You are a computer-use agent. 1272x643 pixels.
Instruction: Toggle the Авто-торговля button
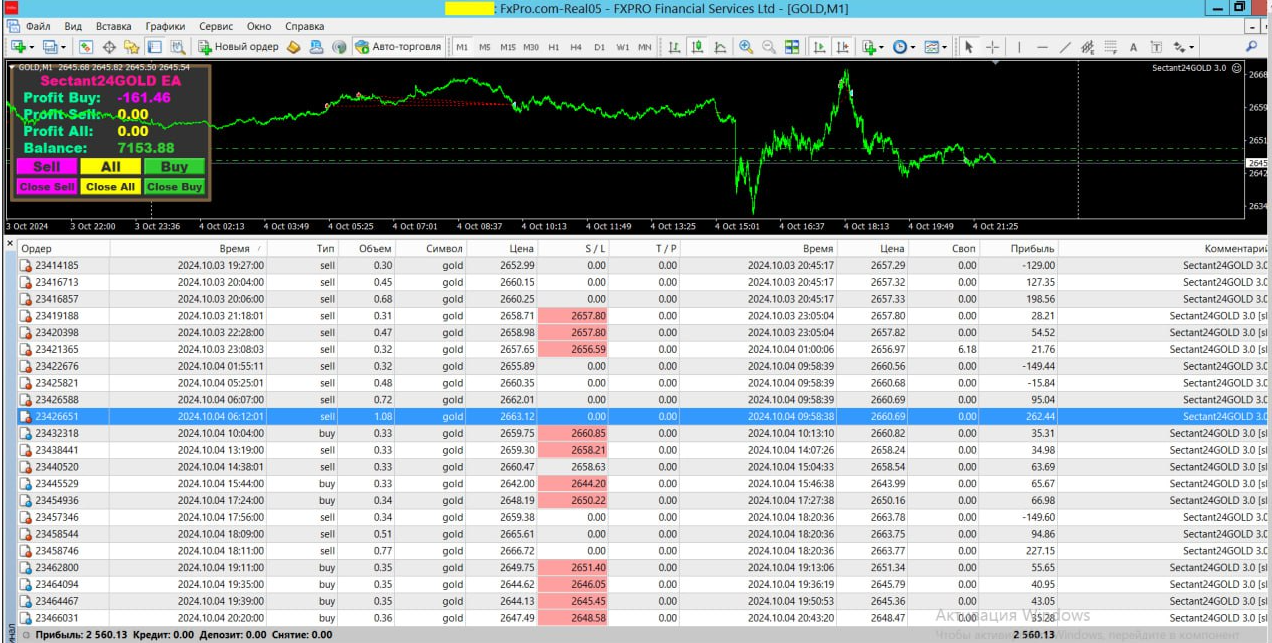point(398,47)
